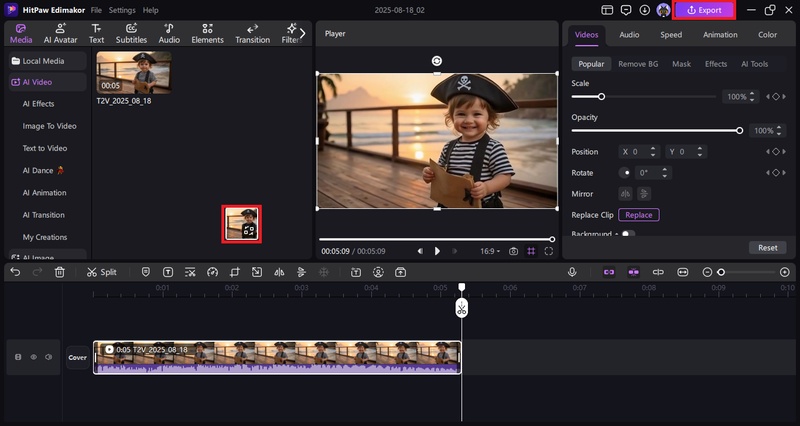Click the speed gauge icon in toolbar
800x426 pixels.
(212, 272)
